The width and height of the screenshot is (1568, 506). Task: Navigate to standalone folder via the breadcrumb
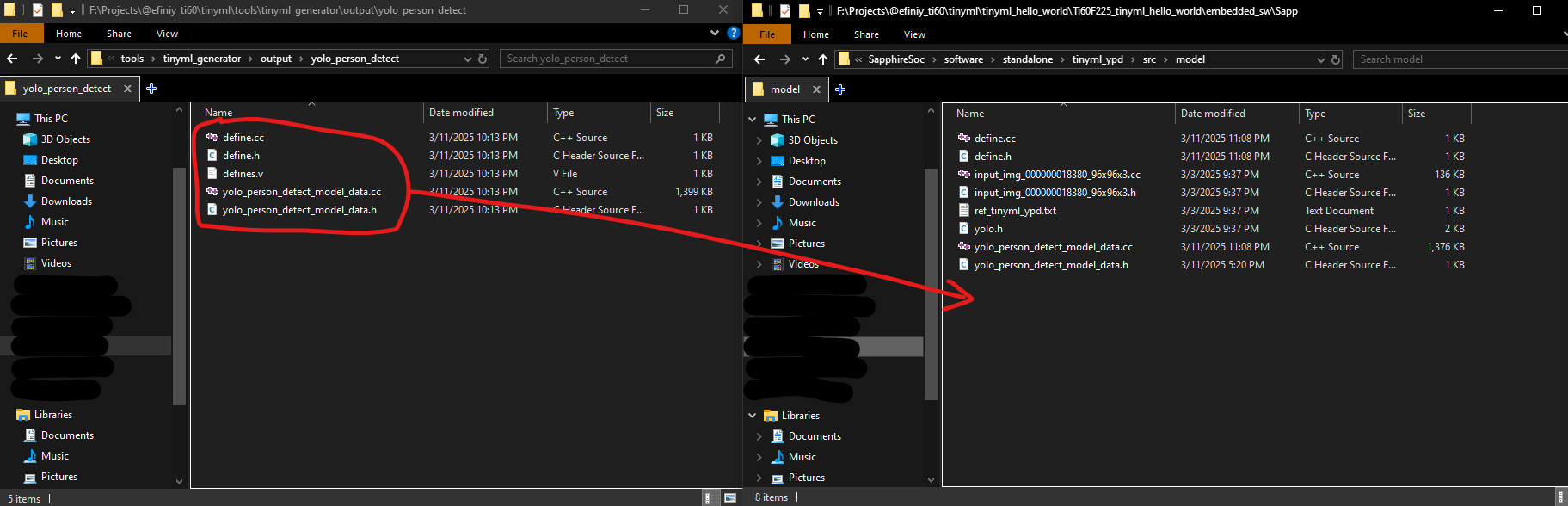click(x=1028, y=59)
